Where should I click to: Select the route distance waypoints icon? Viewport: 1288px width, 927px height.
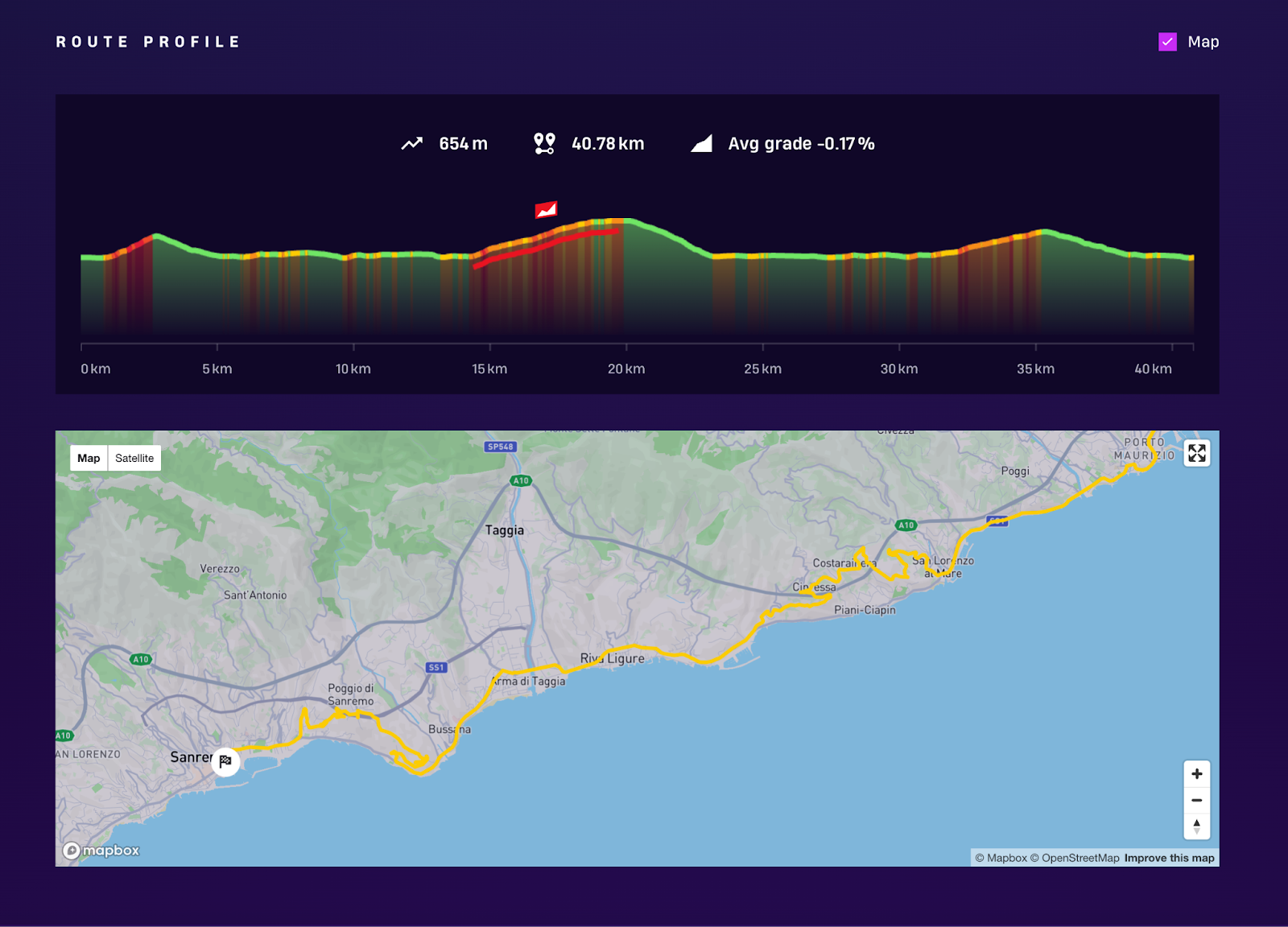[545, 142]
